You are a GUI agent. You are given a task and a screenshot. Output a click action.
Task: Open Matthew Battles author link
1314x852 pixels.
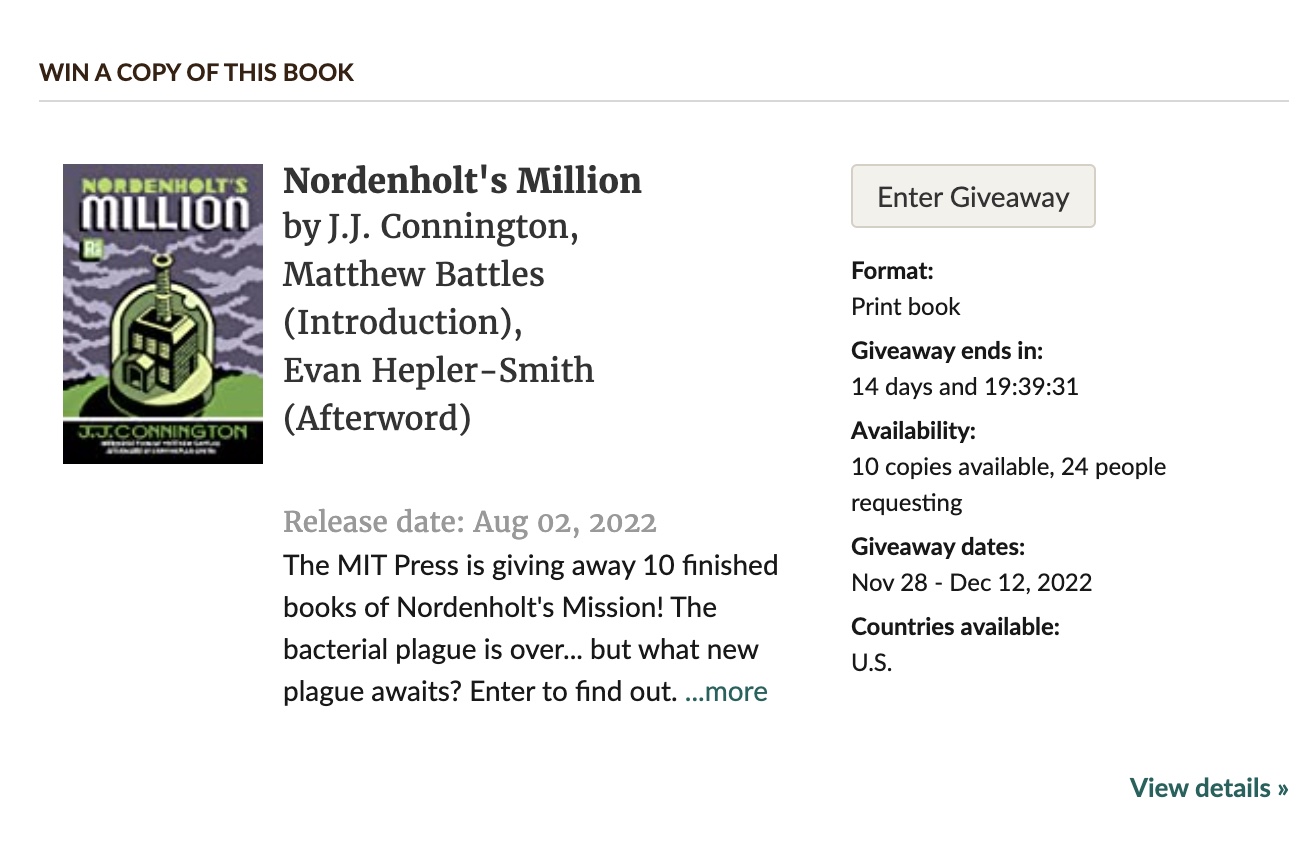pyautogui.click(x=414, y=274)
